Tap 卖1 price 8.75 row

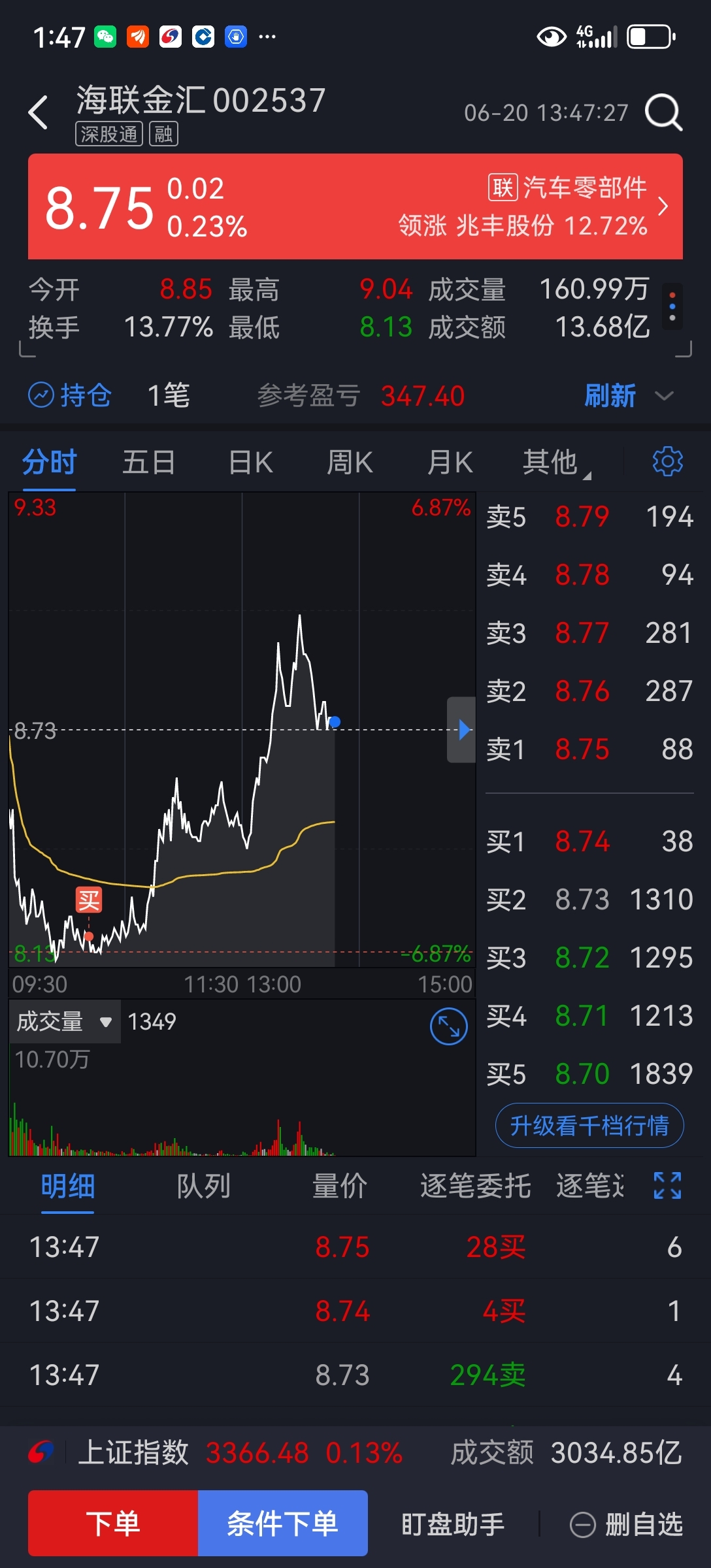tap(589, 749)
